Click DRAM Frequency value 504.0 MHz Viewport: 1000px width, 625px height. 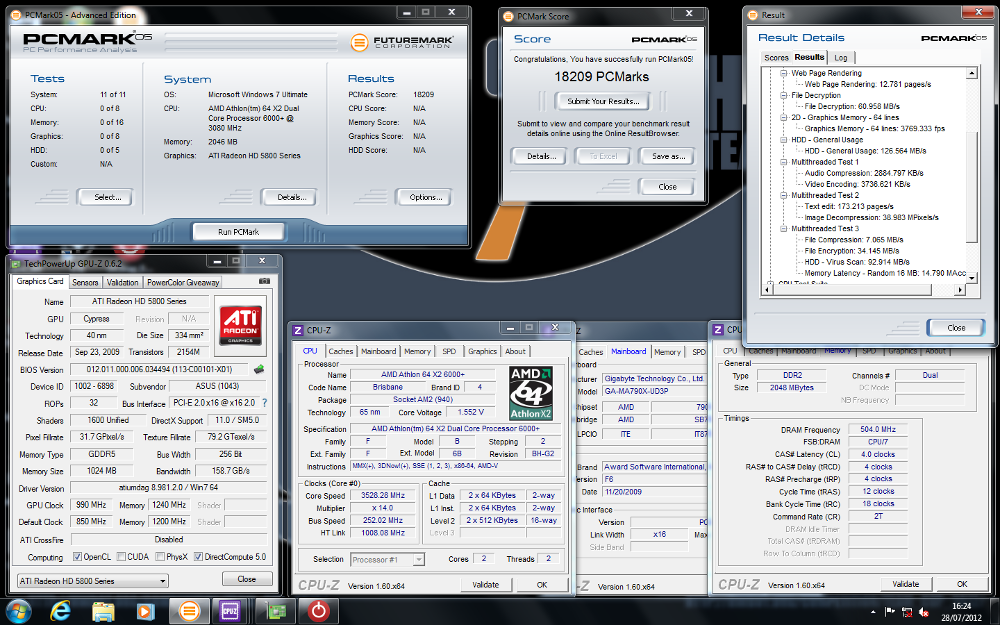click(x=878, y=430)
